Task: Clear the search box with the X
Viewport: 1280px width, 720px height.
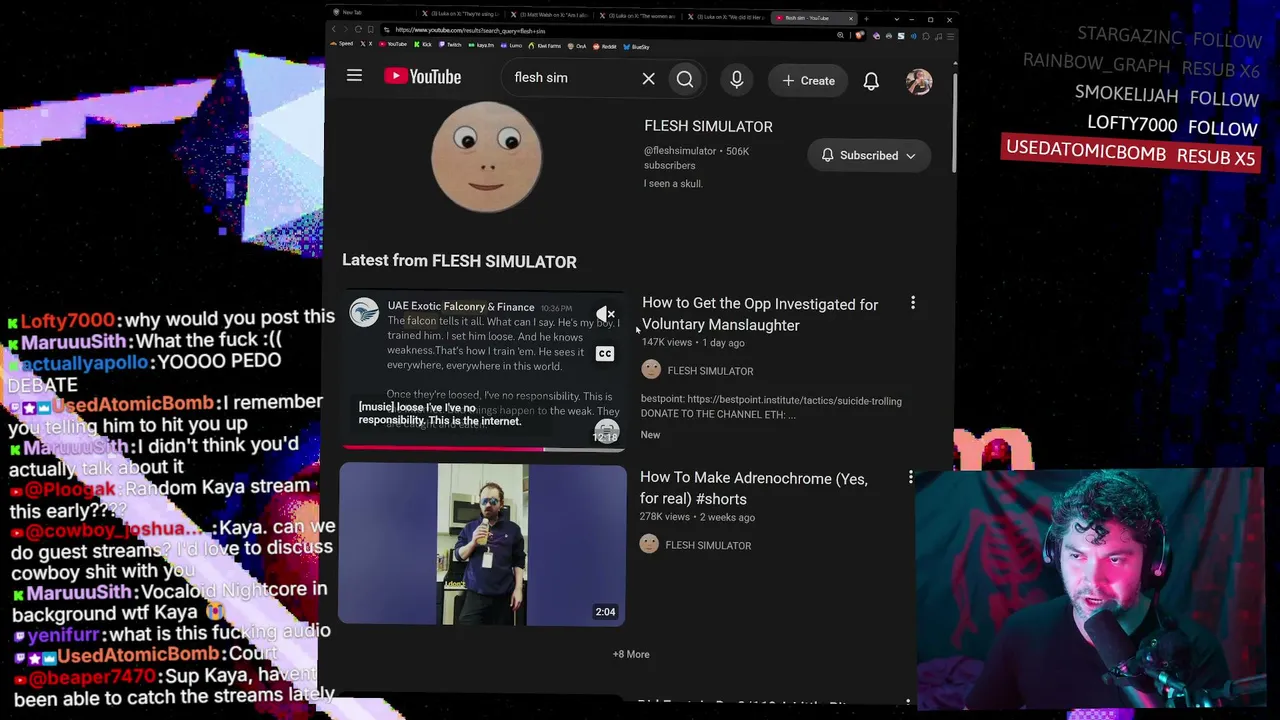Action: point(648,78)
